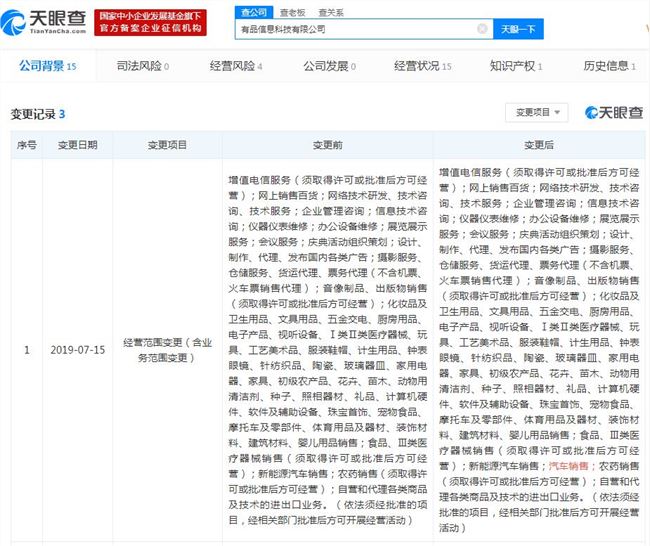
Task: Click row number 1 cell
Action: [27, 350]
